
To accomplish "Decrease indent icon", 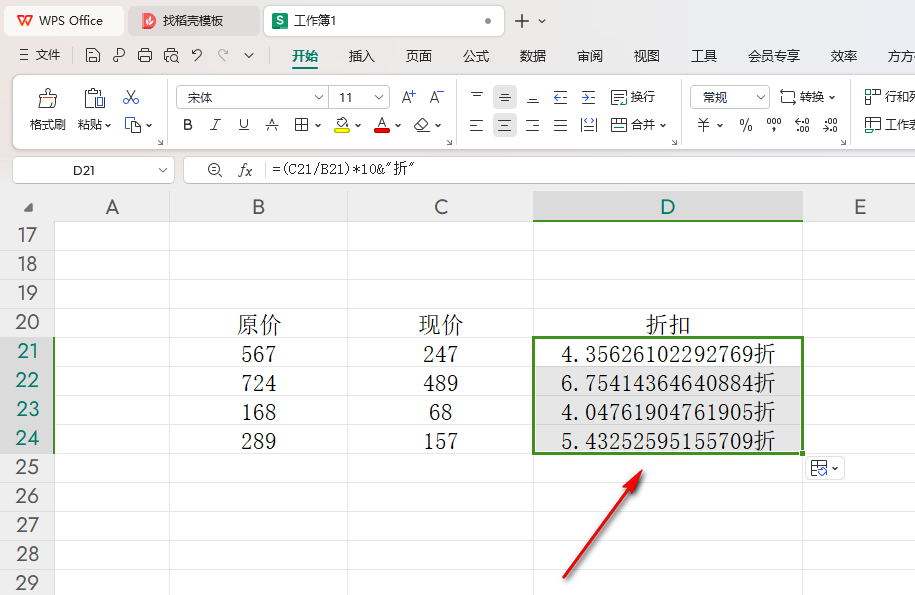I will click(560, 97).
